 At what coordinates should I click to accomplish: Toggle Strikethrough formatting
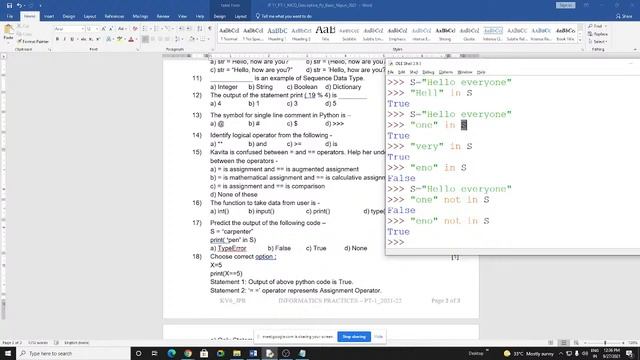(83, 39)
